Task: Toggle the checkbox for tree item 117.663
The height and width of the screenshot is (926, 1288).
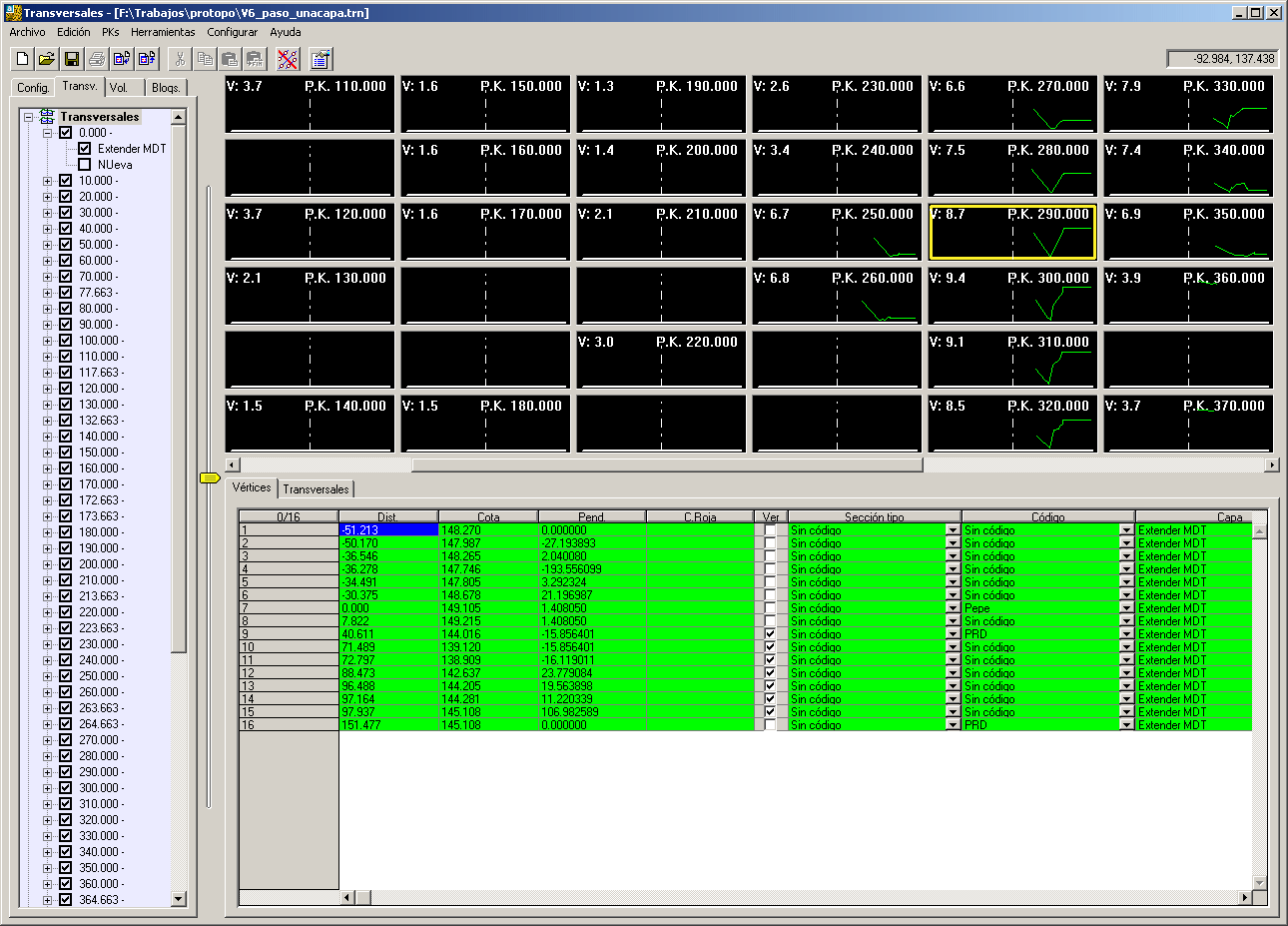Action: pos(66,373)
